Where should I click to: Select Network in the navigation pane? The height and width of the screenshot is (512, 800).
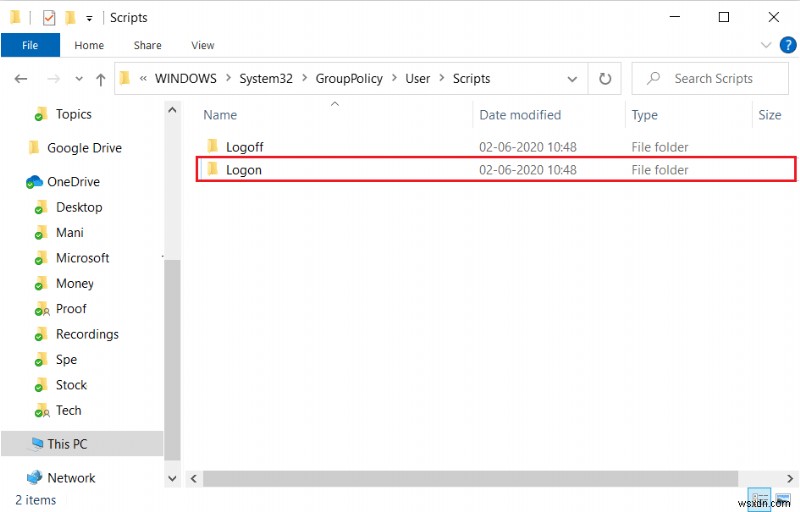click(x=71, y=478)
